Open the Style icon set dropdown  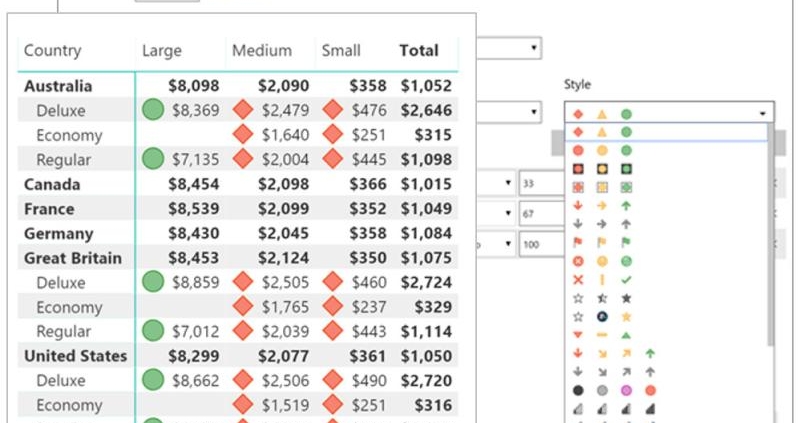pyautogui.click(x=669, y=113)
